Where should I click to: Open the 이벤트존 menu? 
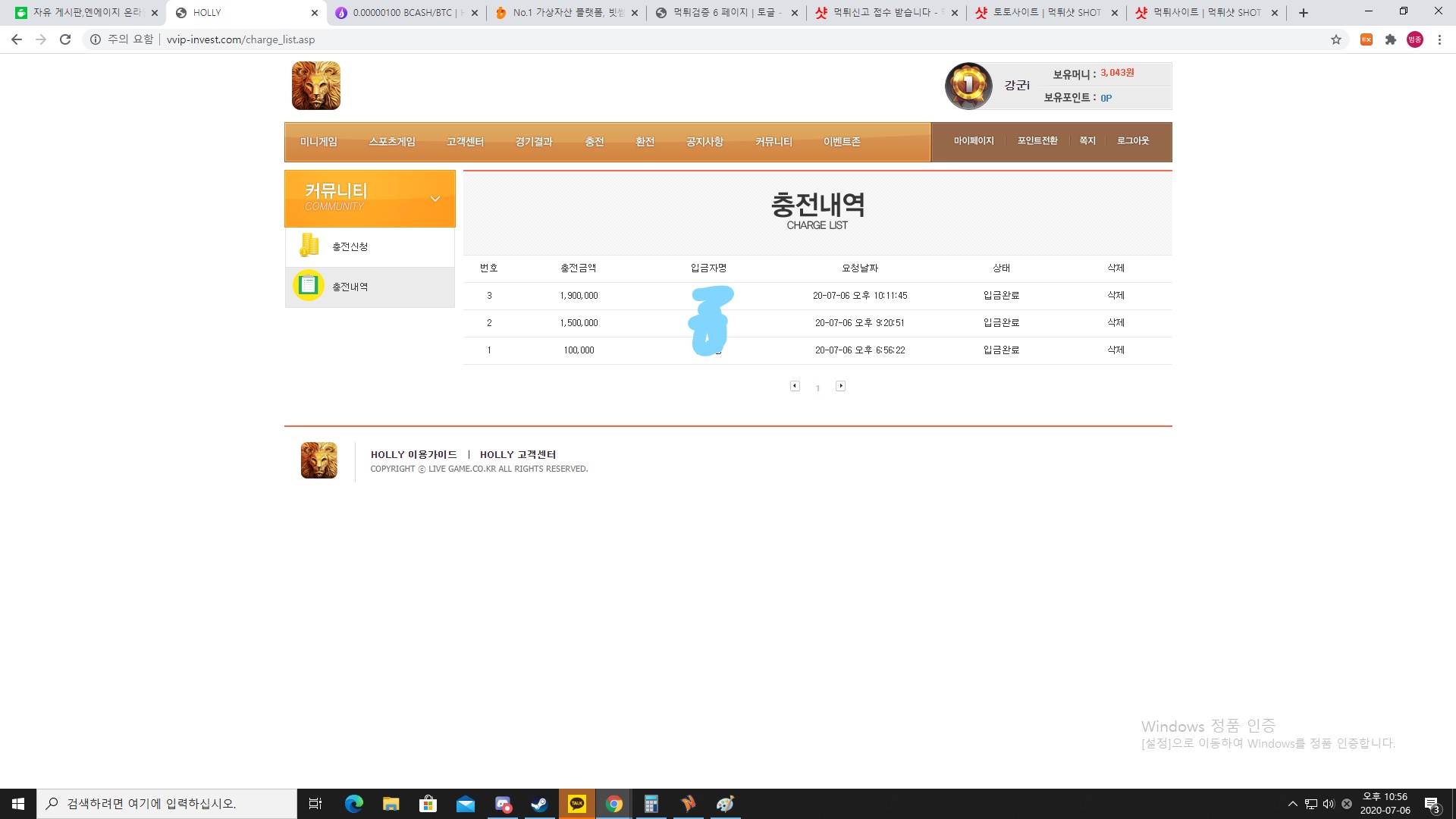click(x=842, y=142)
